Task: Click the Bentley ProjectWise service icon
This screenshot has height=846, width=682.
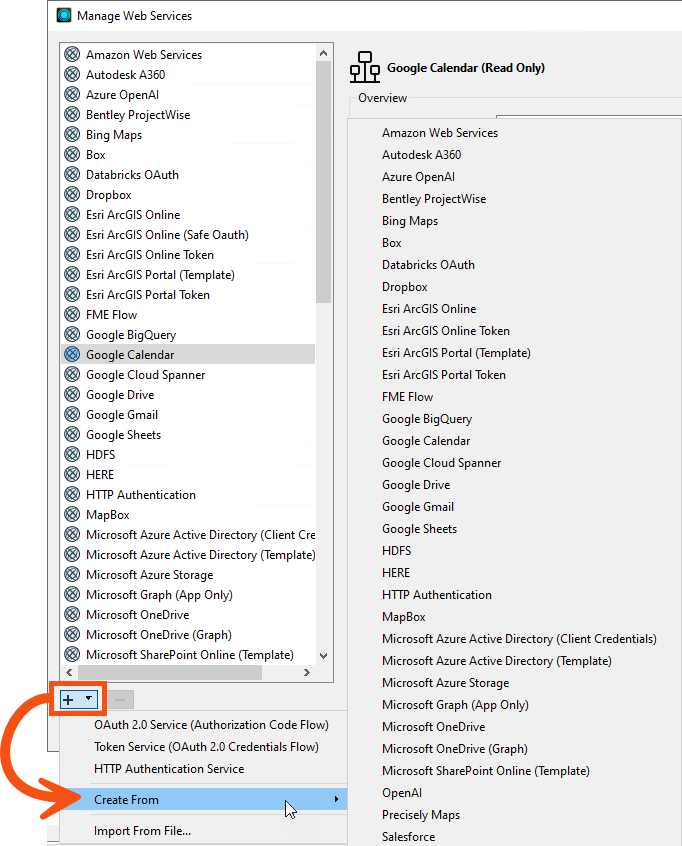Action: click(72, 114)
